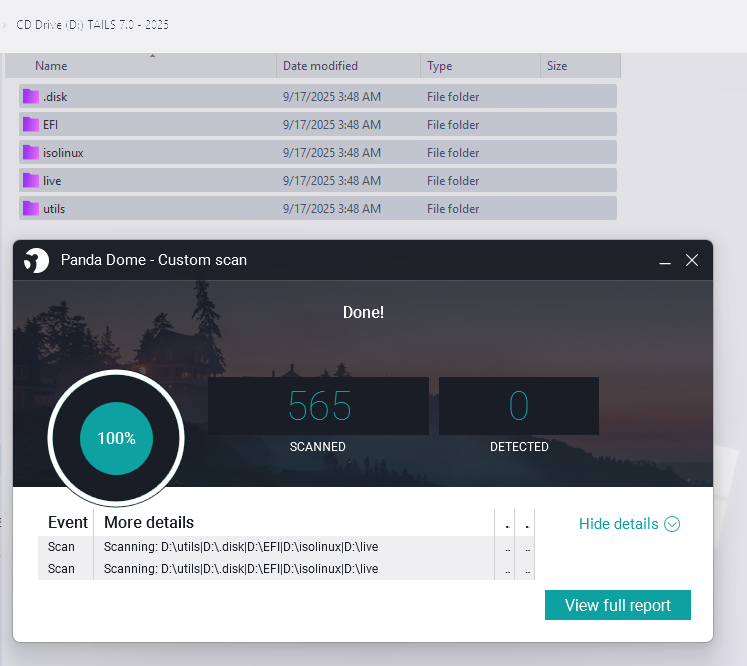Click isolinux row File folder type

click(x=453, y=153)
